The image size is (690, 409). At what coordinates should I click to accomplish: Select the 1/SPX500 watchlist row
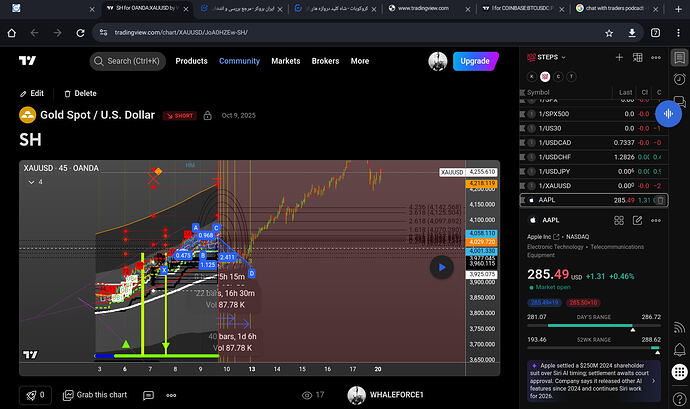coord(593,114)
